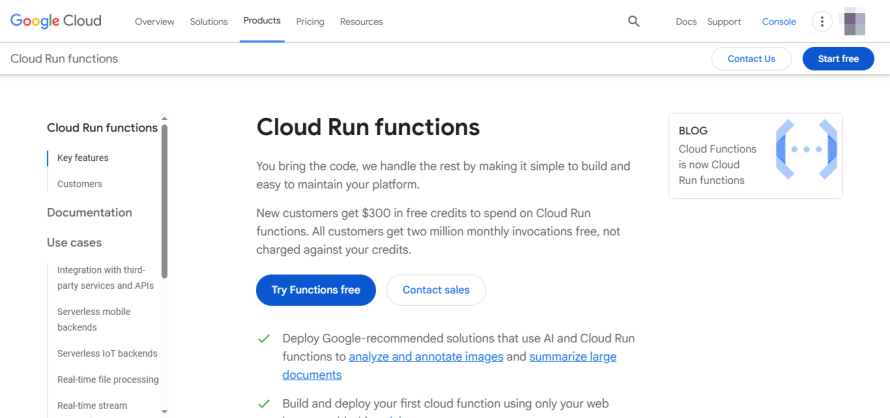
Task: Open the Real-time stream sidebar item
Action: click(92, 406)
